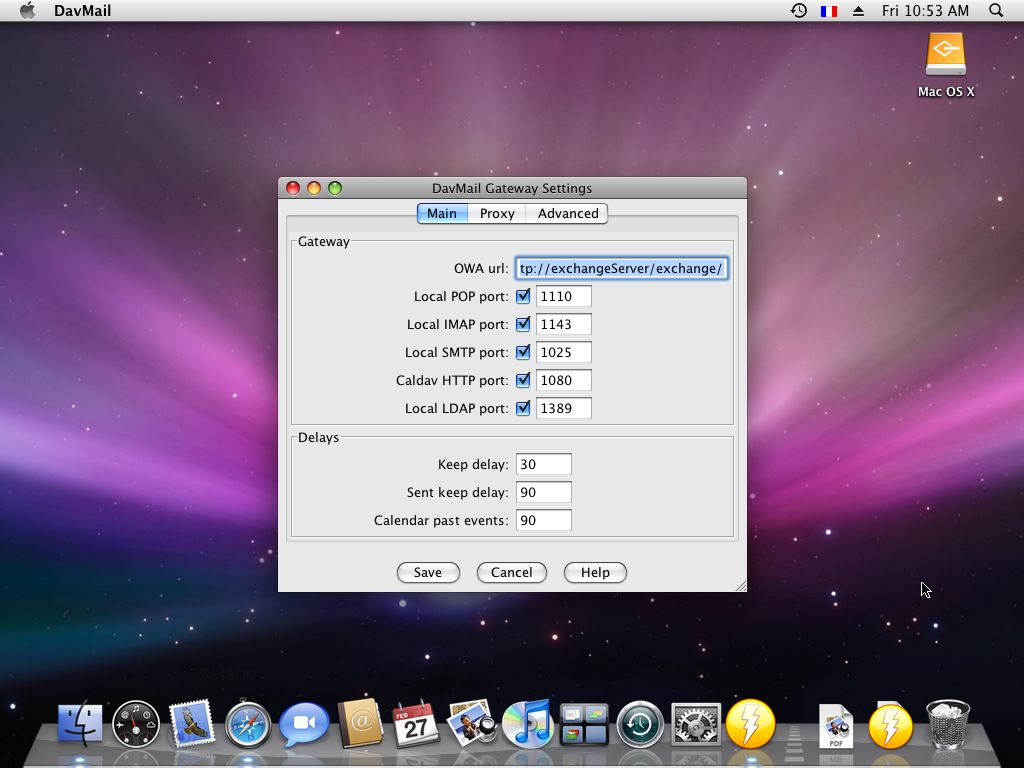Open Time Machine in the Dock

(x=640, y=723)
